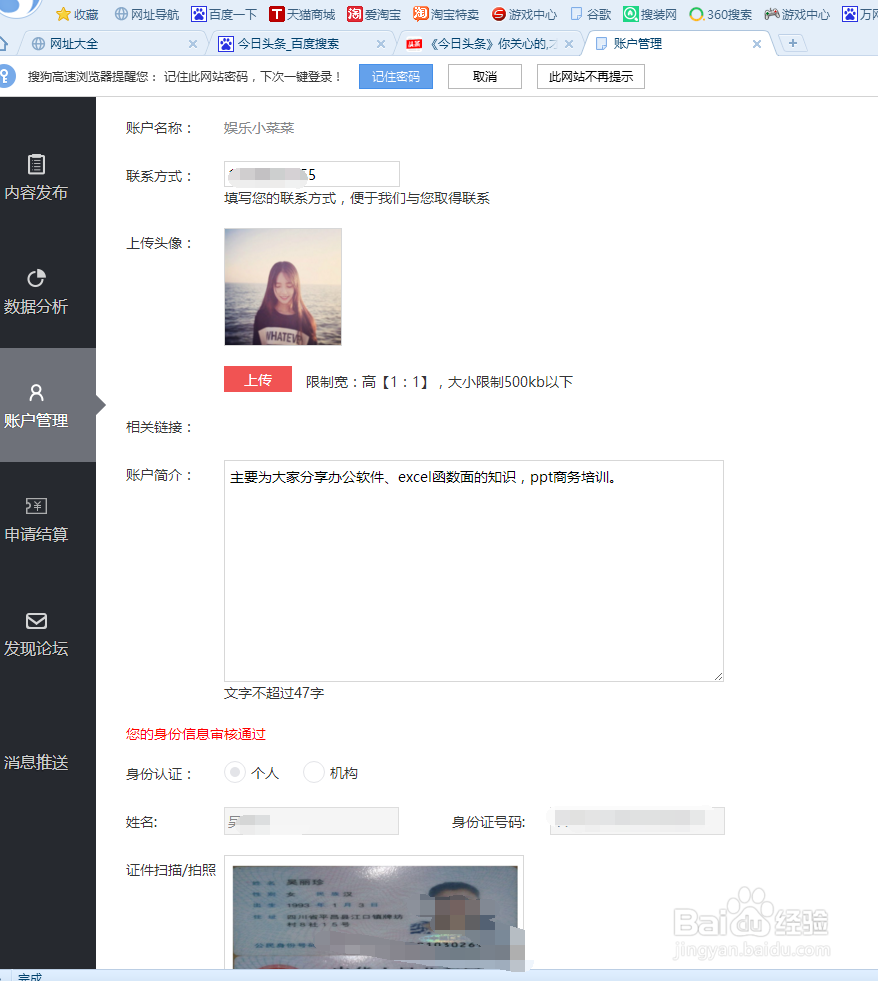Click the 联系方式 contact input field
The image size is (878, 981).
click(x=310, y=173)
